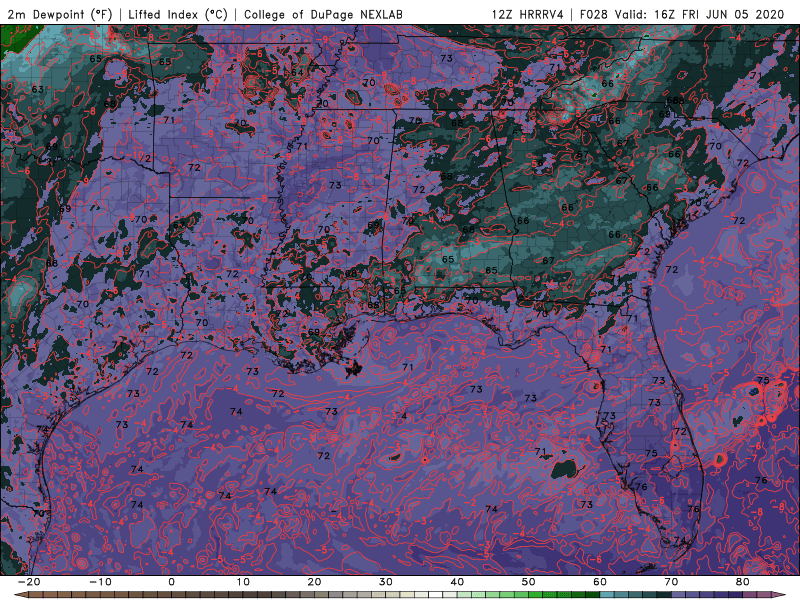The width and height of the screenshot is (800, 600).
Task: Click the '50' color scale label
Action: 529,582
